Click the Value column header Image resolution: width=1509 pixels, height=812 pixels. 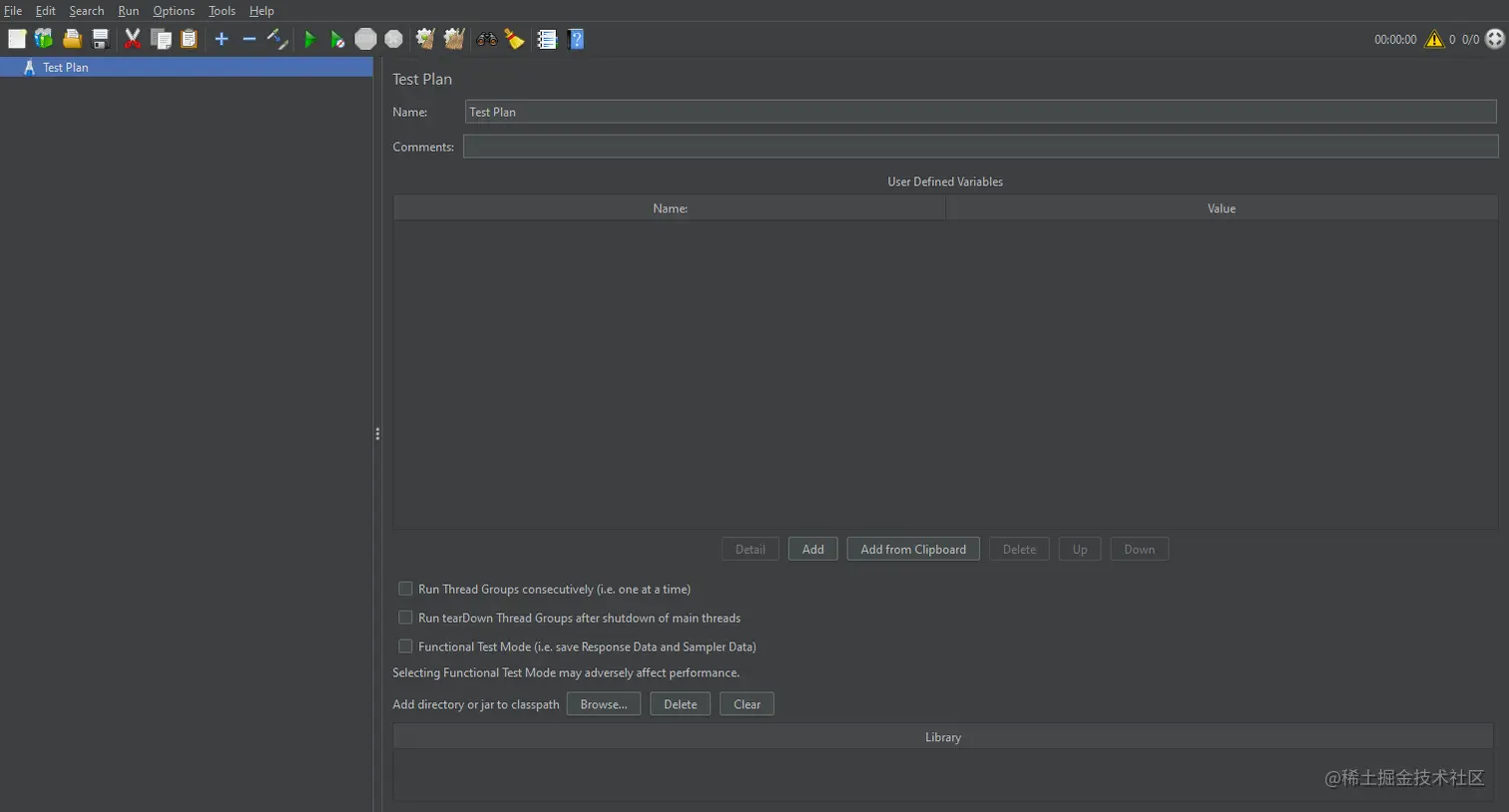(1222, 208)
